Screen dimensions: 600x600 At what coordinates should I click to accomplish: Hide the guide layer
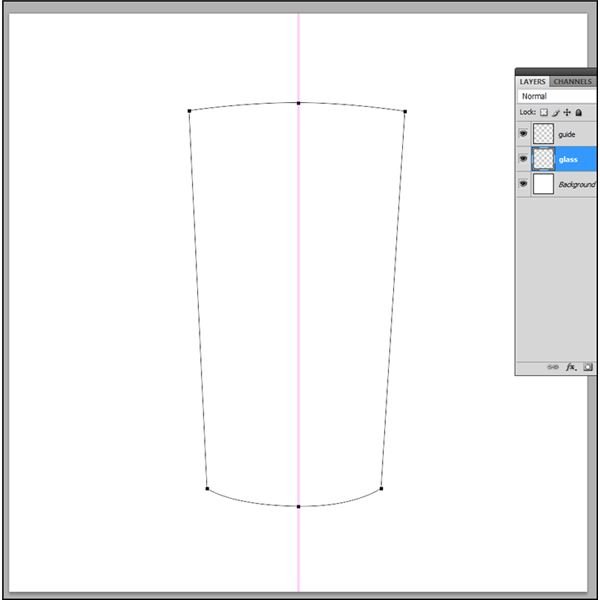click(523, 134)
